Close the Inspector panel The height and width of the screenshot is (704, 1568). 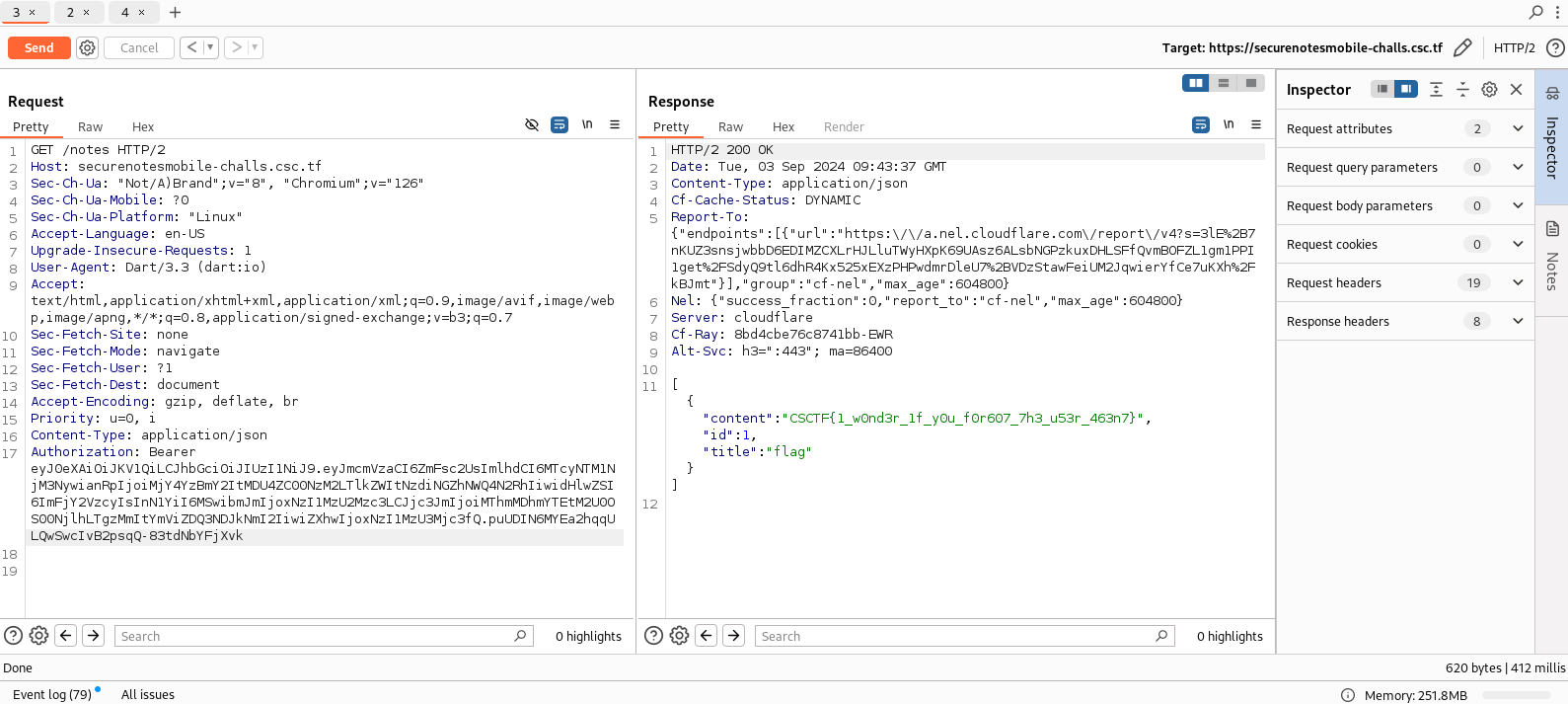1517,89
